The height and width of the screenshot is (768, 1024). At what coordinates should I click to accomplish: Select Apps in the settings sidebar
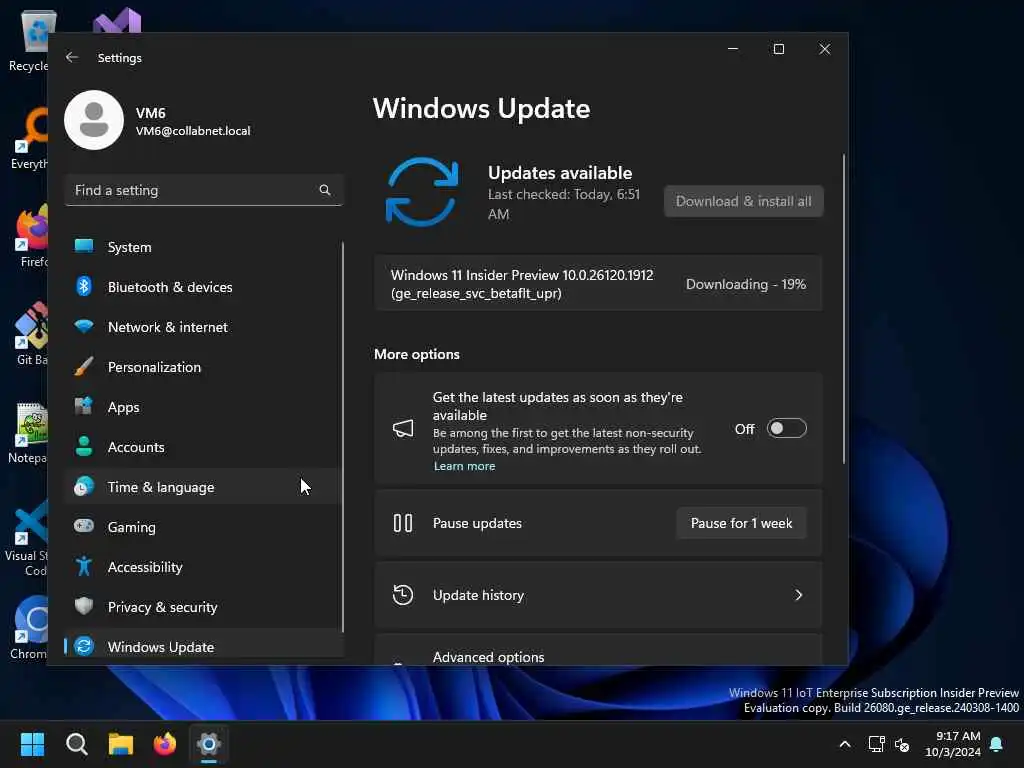203,407
